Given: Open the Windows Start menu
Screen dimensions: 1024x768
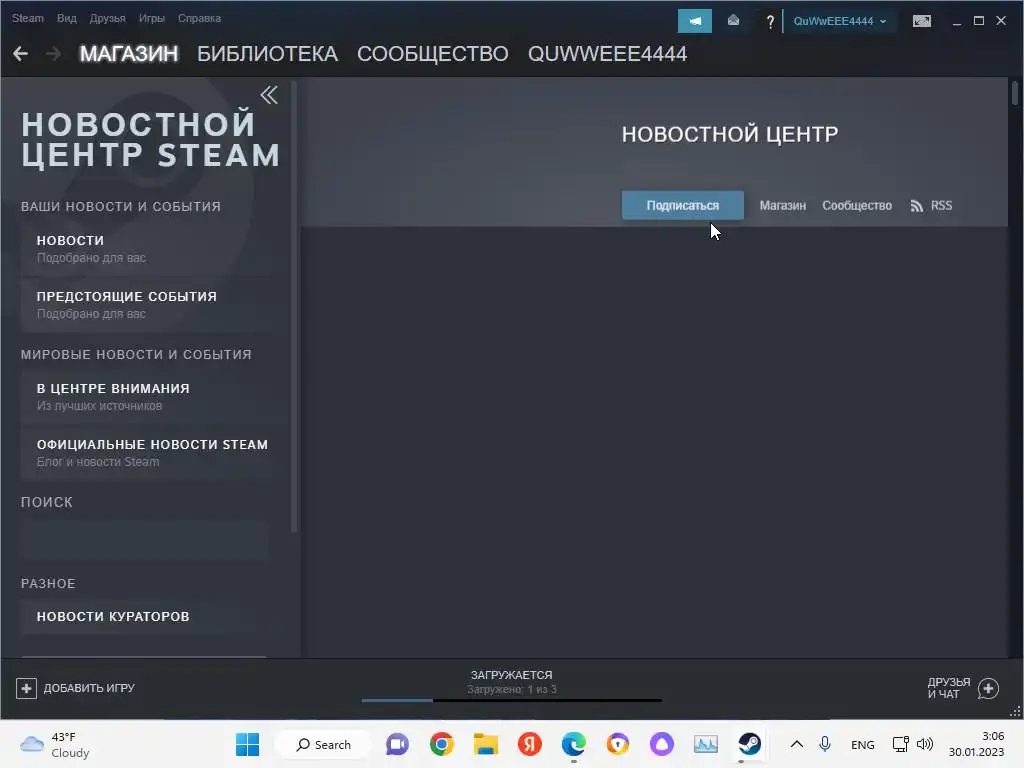Looking at the screenshot, I should [x=248, y=744].
